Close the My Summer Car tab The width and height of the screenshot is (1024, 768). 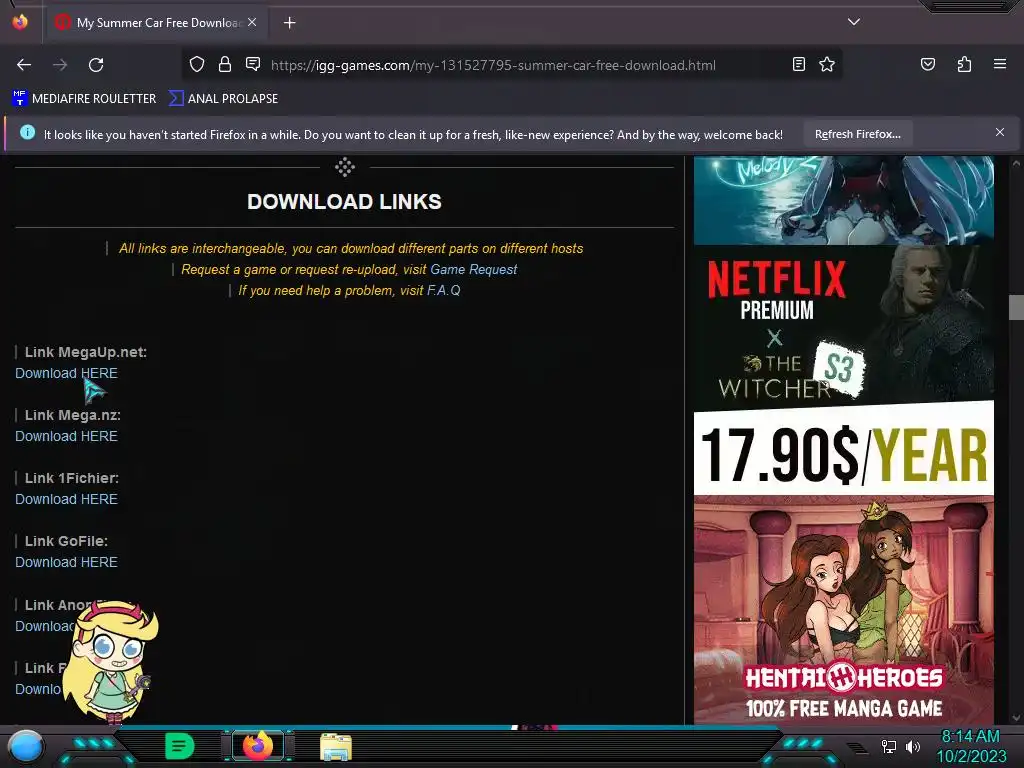[x=252, y=22]
